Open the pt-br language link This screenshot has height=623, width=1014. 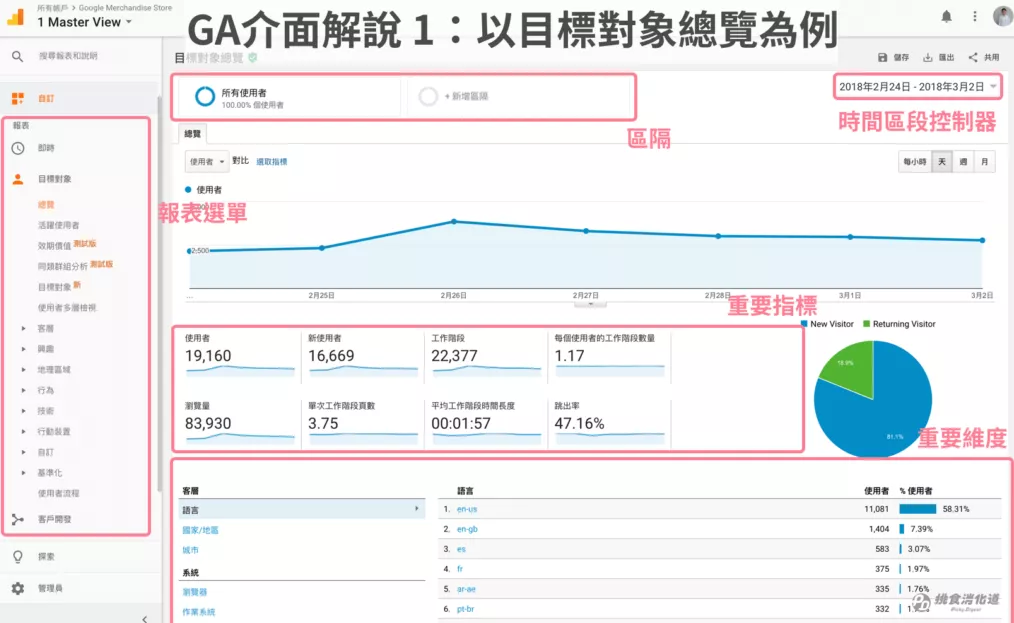point(466,609)
